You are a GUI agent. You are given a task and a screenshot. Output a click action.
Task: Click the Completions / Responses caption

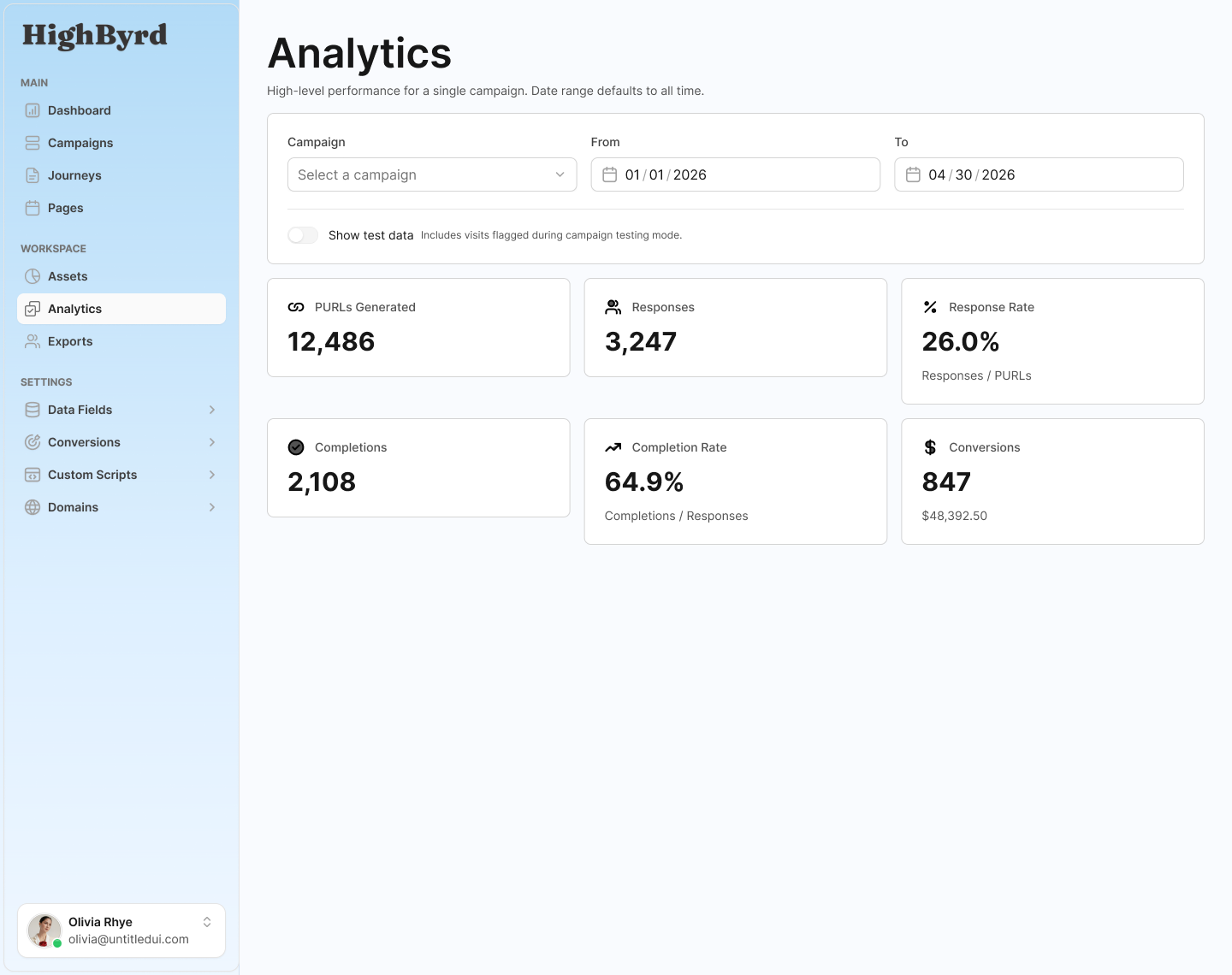pyautogui.click(x=676, y=516)
